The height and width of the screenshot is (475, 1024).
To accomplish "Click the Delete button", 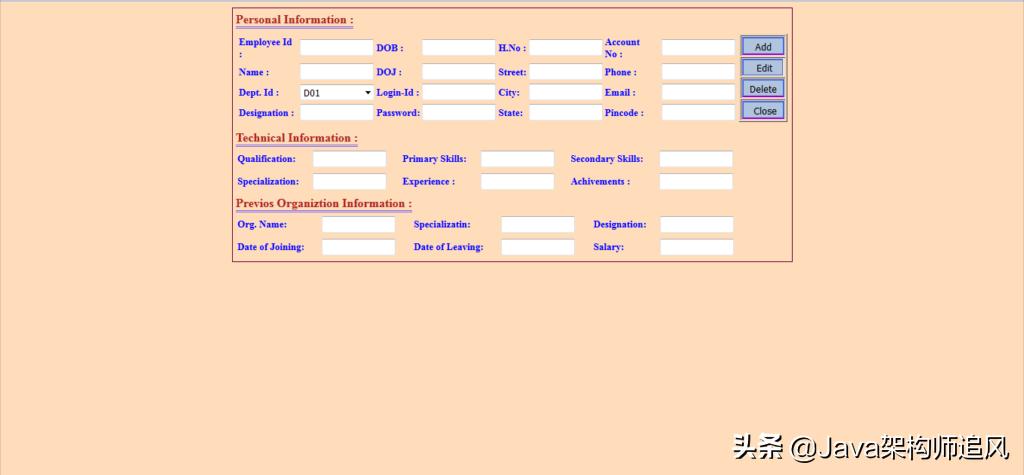I will point(763,89).
